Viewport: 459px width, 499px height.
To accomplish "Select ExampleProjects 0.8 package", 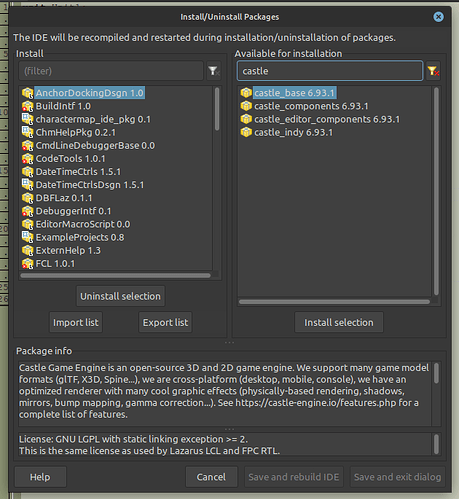I will click(x=80, y=237).
